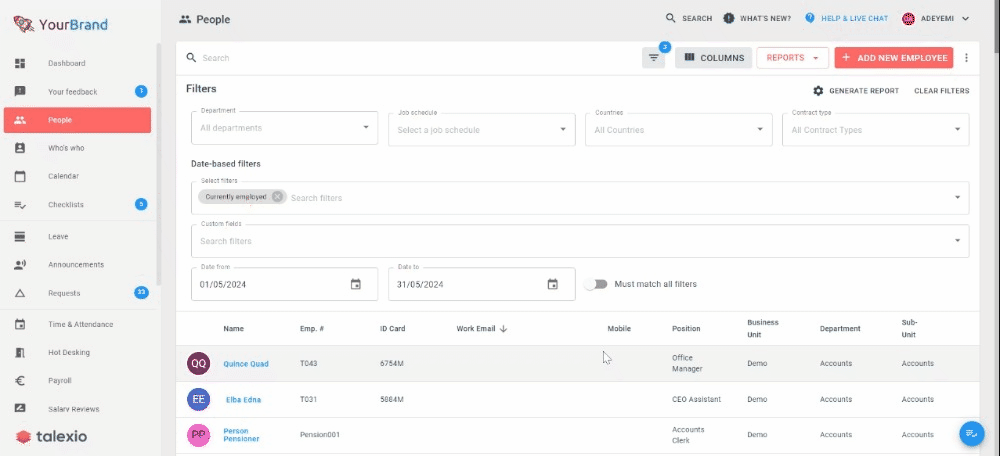1000x456 pixels.
Task: Open Help & Live Chat
Action: point(846,18)
